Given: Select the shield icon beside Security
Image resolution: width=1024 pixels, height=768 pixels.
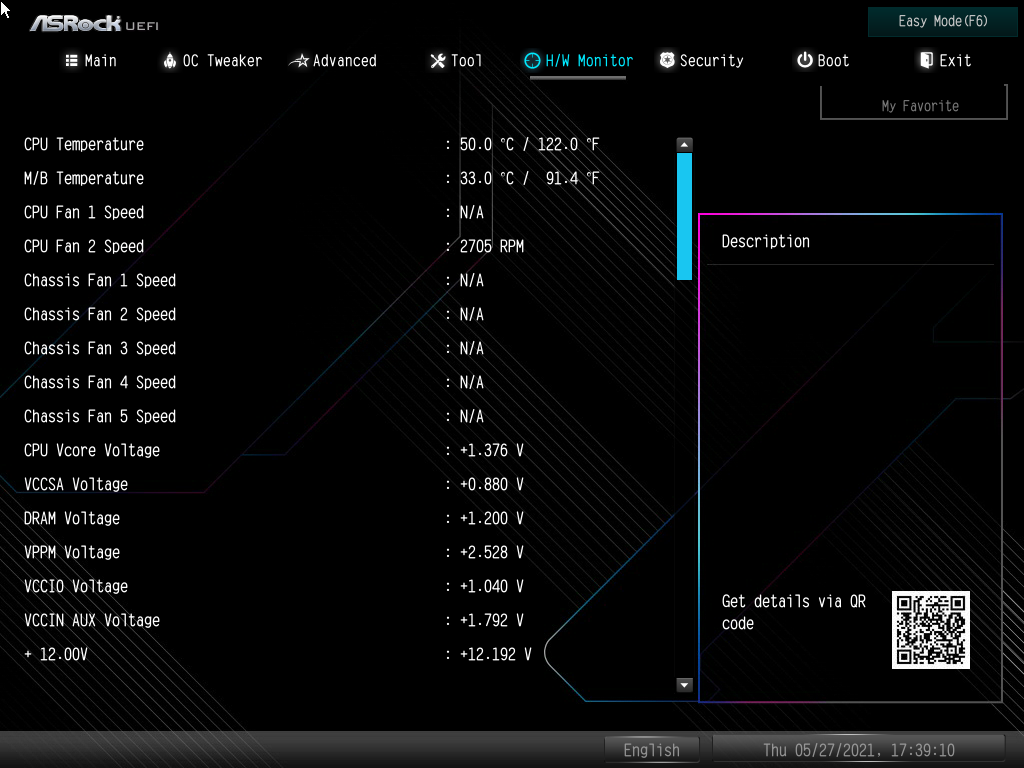Looking at the screenshot, I should (666, 60).
